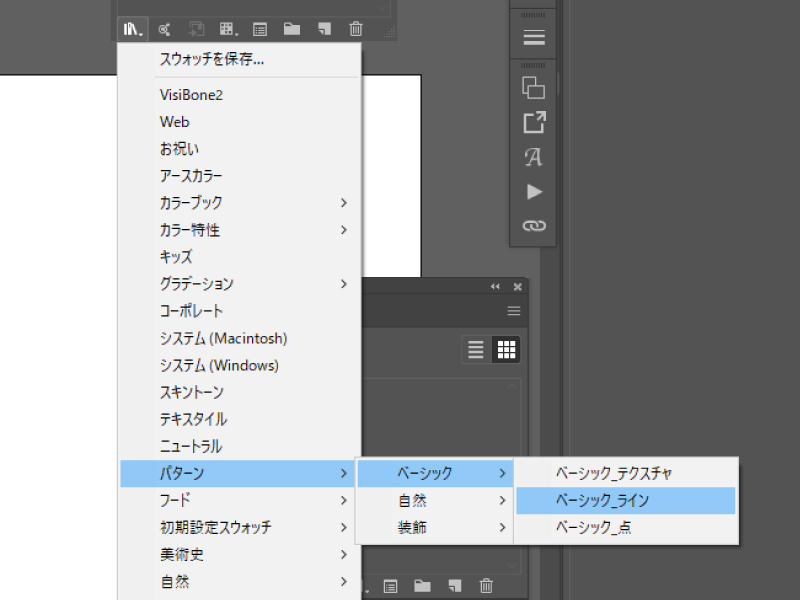Screen dimensions: 800x600
Task: Click the New Swatch icon
Action: click(323, 29)
